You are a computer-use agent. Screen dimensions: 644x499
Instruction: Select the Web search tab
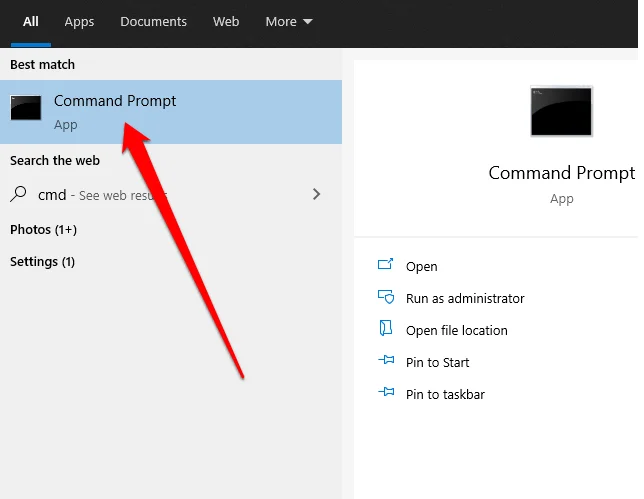click(226, 21)
